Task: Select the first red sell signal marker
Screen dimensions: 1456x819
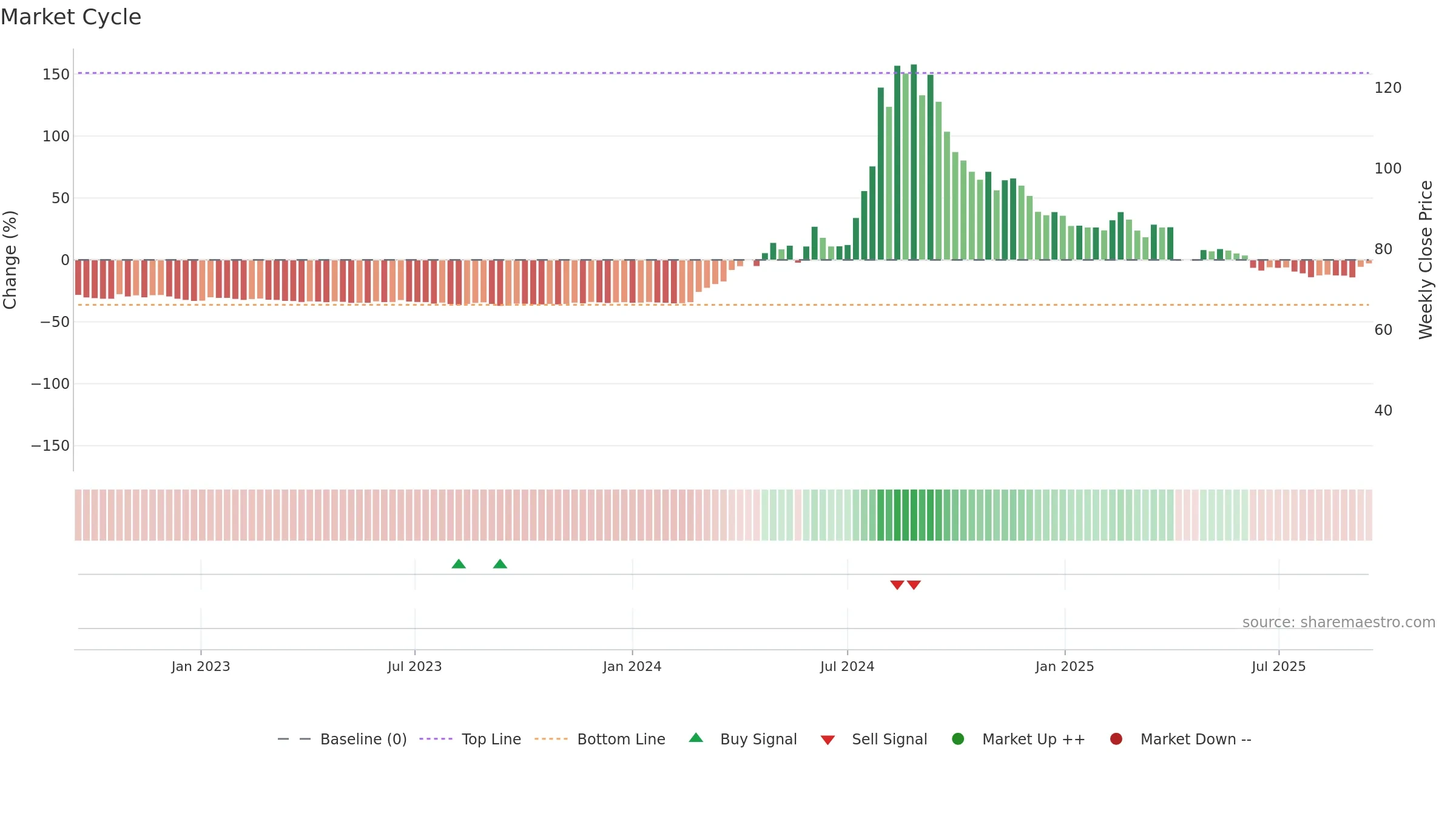Action: 897,585
